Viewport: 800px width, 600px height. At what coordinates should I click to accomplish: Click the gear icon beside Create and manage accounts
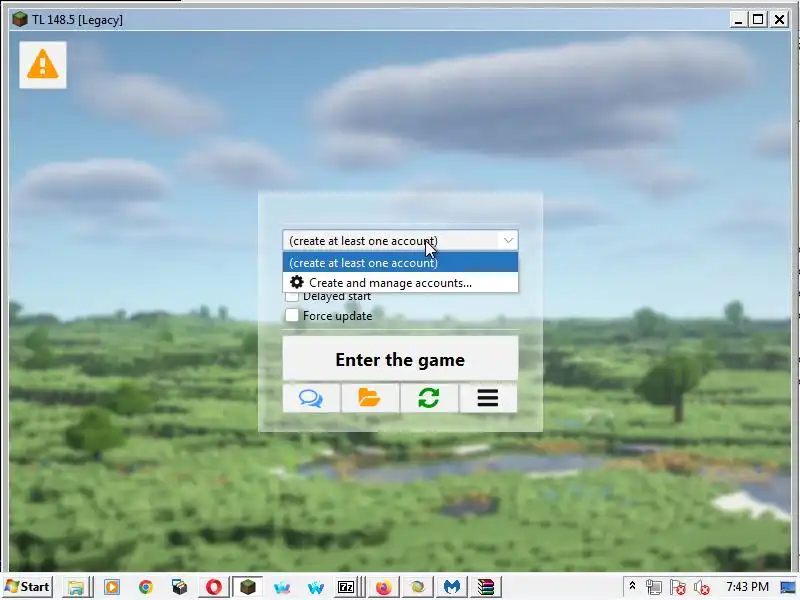[x=297, y=282]
